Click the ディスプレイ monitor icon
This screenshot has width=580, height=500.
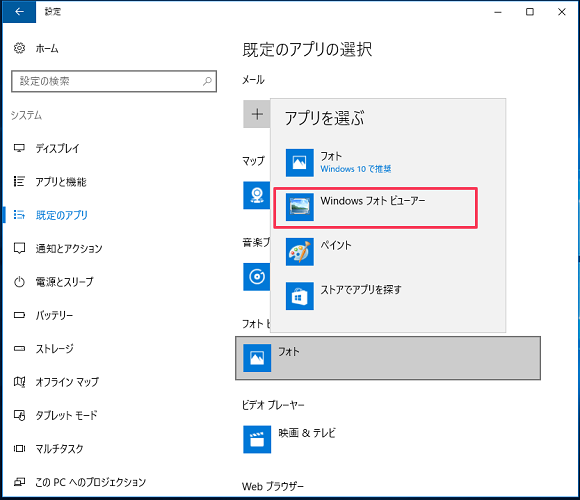[19, 148]
